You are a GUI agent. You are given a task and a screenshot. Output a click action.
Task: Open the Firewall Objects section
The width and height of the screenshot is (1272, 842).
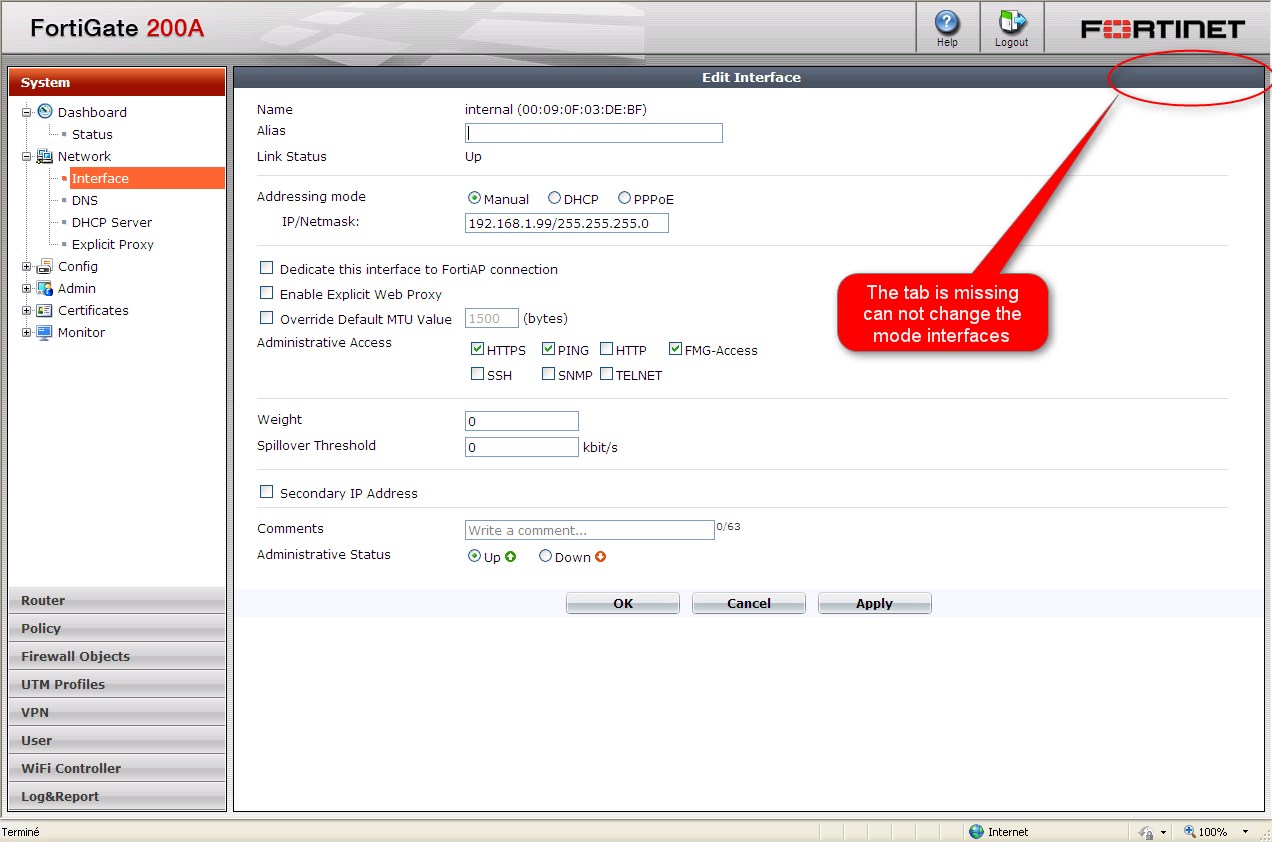(117, 656)
